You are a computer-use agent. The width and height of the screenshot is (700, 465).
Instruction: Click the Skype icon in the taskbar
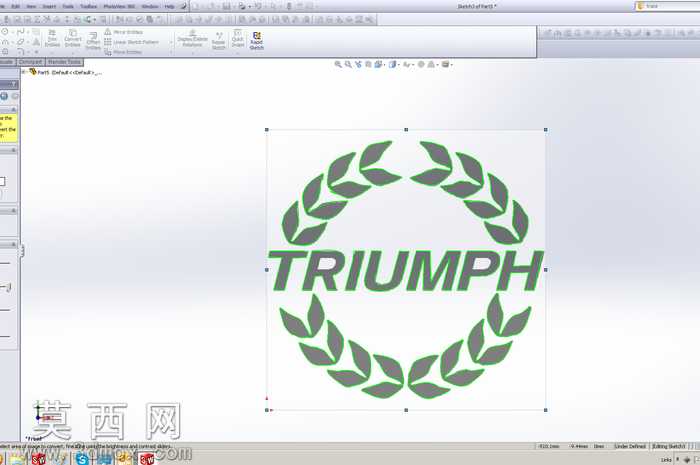click(82, 458)
